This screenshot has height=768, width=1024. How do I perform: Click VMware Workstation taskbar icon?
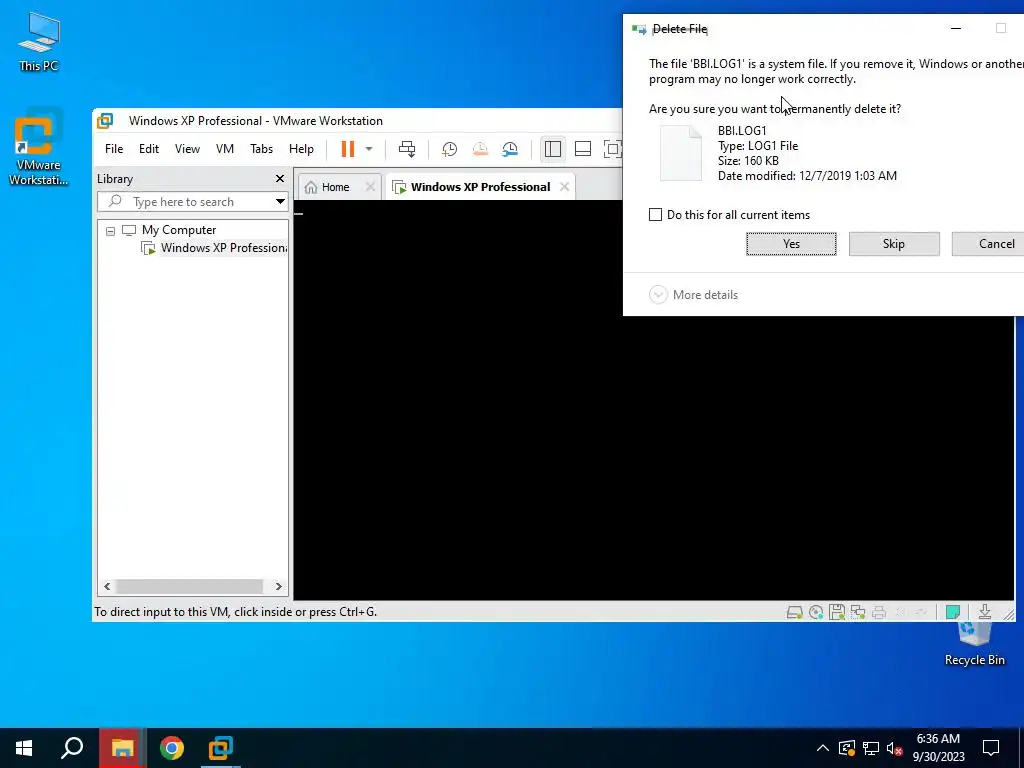pos(221,748)
